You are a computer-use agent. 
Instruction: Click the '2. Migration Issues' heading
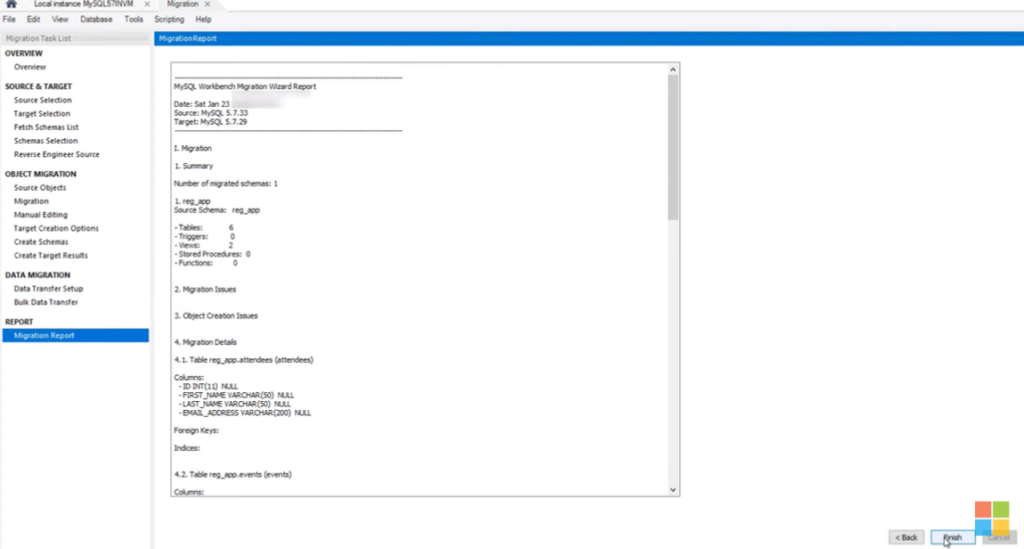click(205, 289)
